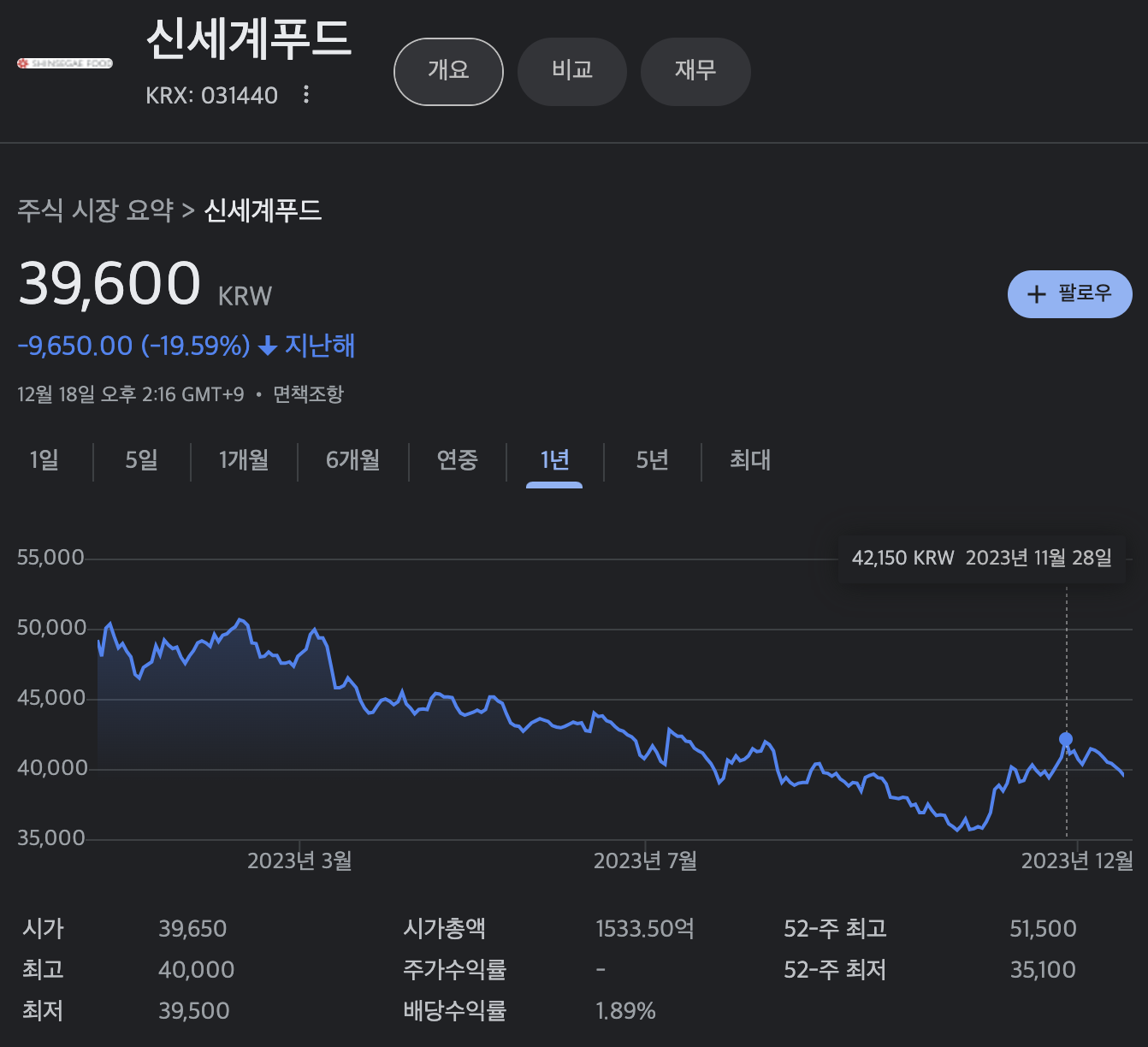
Task: Click the 시가총액 value 1533.50억
Action: tap(645, 929)
